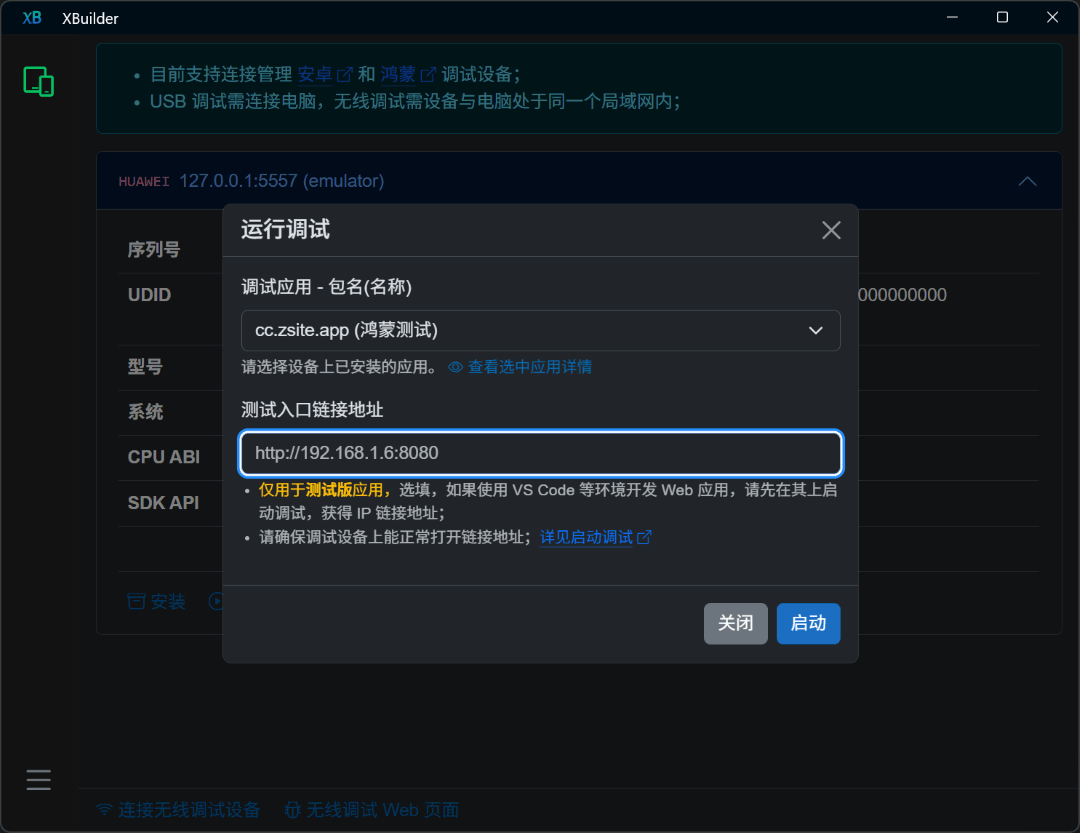The width and height of the screenshot is (1080, 833).
Task: Close the 运行调试 dialog with X
Action: pyautogui.click(x=831, y=230)
